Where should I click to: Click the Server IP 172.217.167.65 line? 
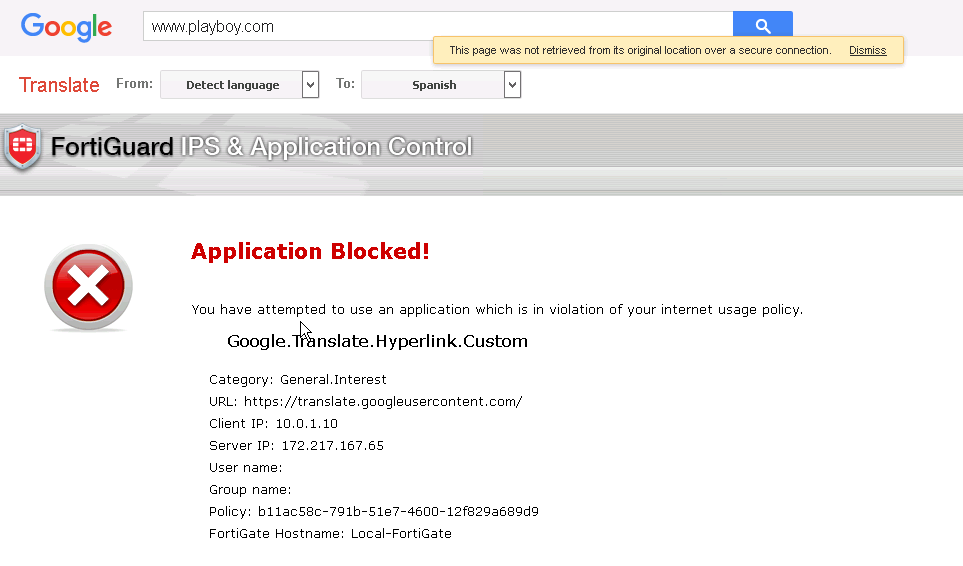click(x=296, y=446)
